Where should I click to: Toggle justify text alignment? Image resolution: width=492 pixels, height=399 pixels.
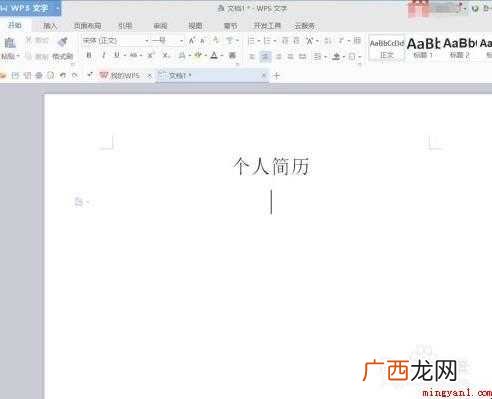tap(290, 56)
